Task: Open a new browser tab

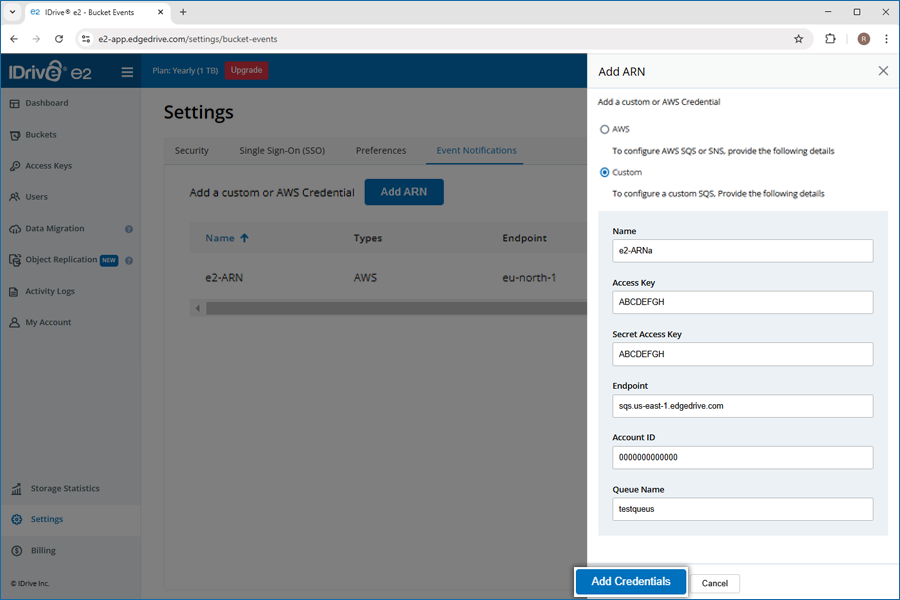Action: click(x=183, y=12)
